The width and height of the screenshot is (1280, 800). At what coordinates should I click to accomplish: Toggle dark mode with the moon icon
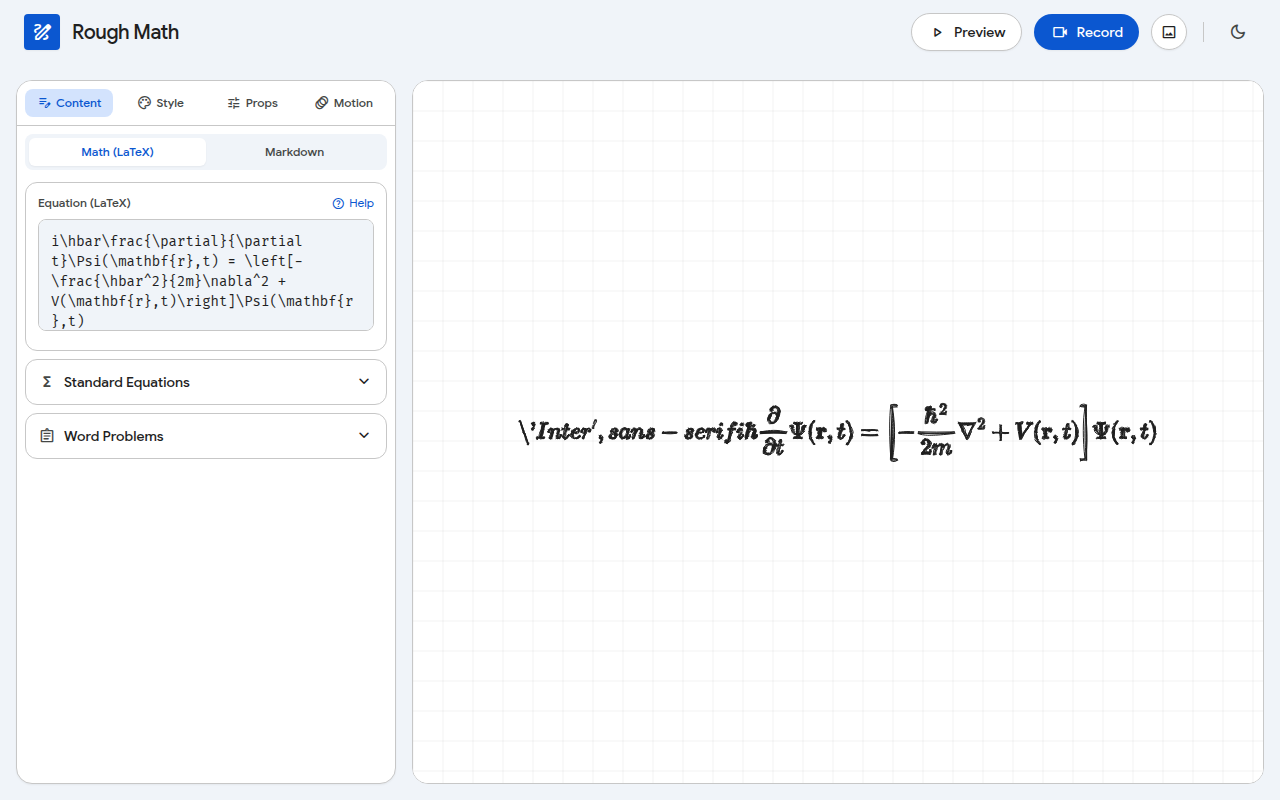click(x=1238, y=32)
